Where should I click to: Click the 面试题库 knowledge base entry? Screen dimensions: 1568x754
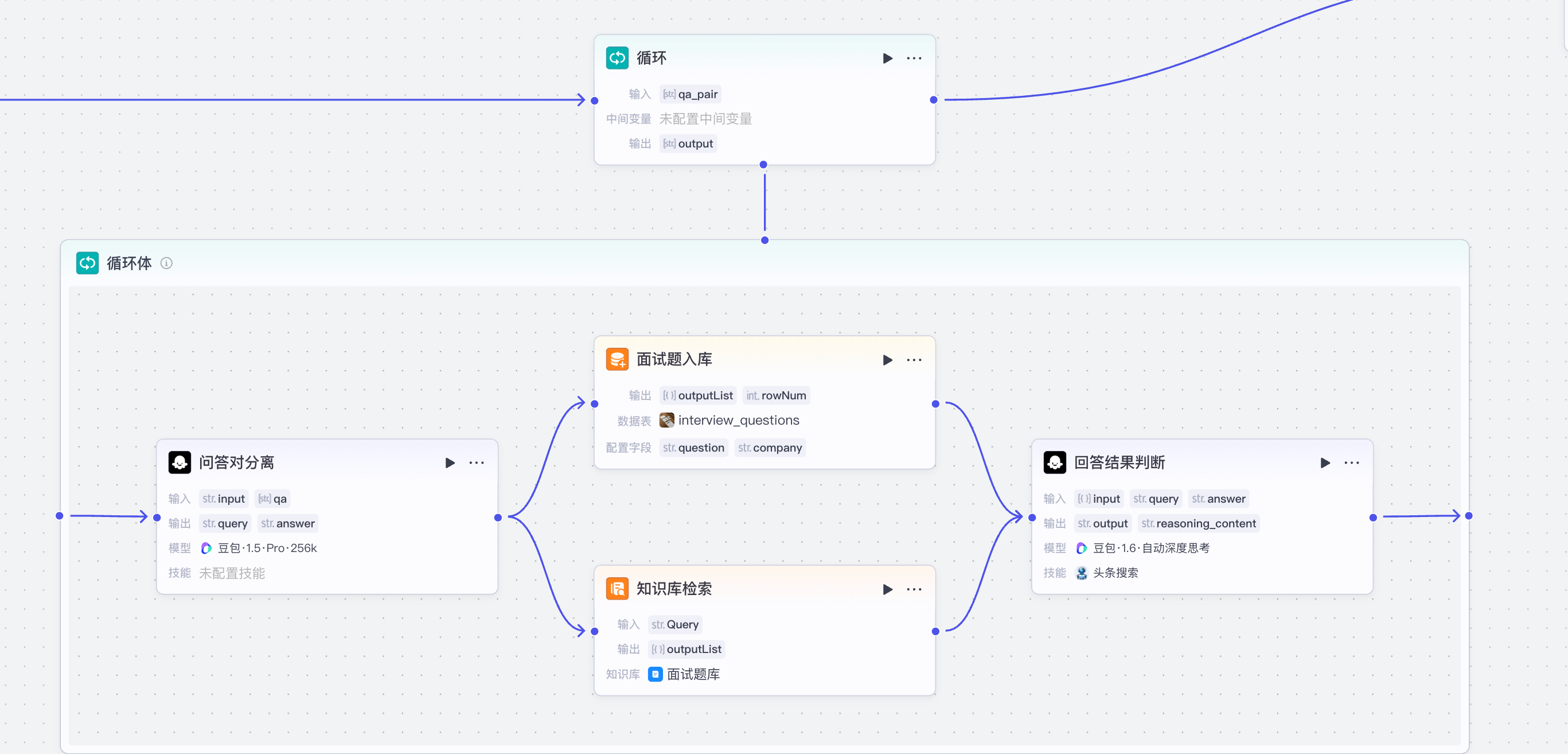[x=692, y=674]
